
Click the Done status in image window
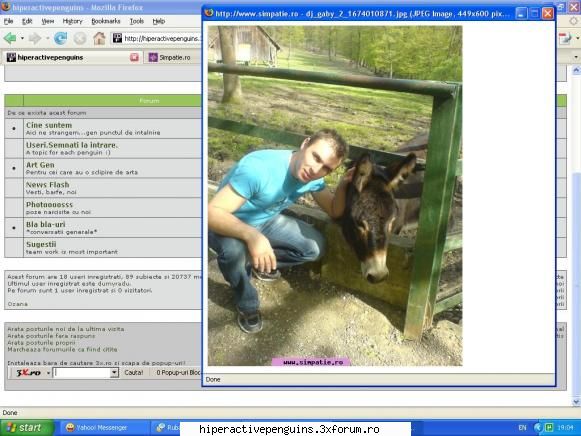pos(213,379)
